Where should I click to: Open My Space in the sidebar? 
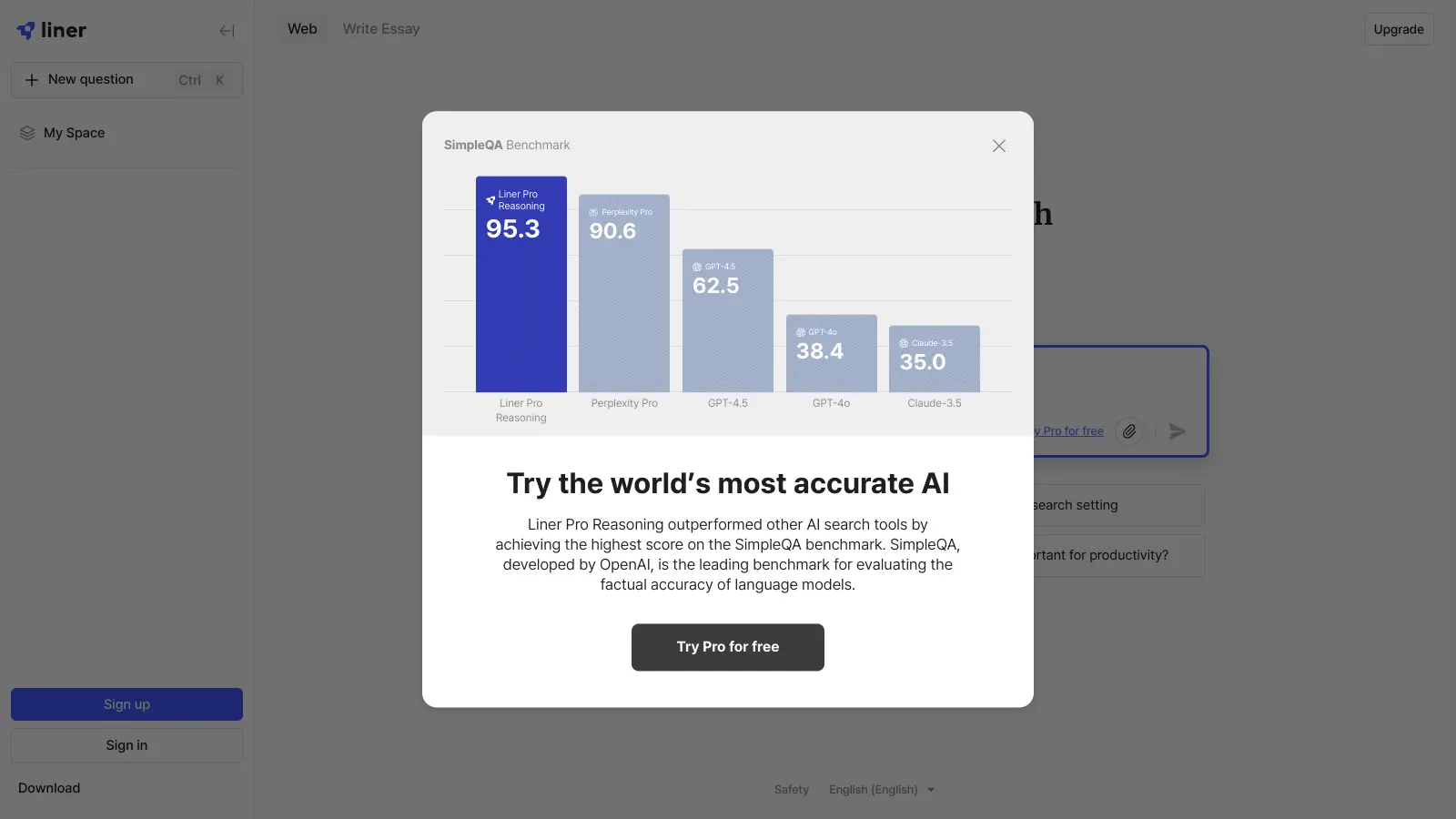(75, 133)
